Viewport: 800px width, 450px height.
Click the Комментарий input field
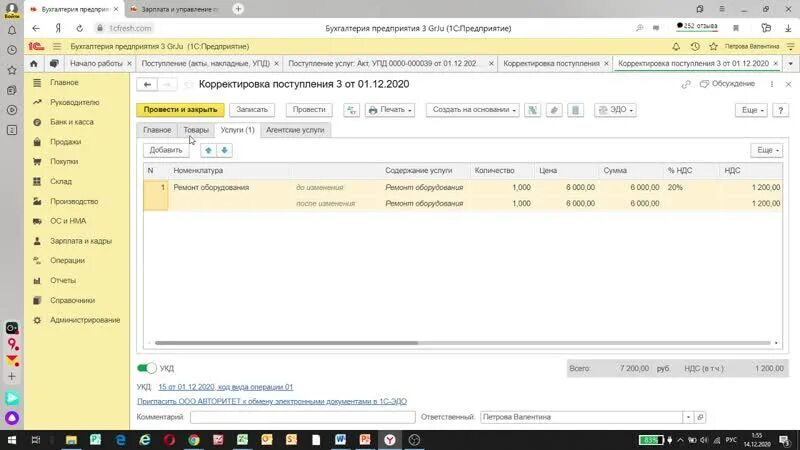(x=303, y=417)
